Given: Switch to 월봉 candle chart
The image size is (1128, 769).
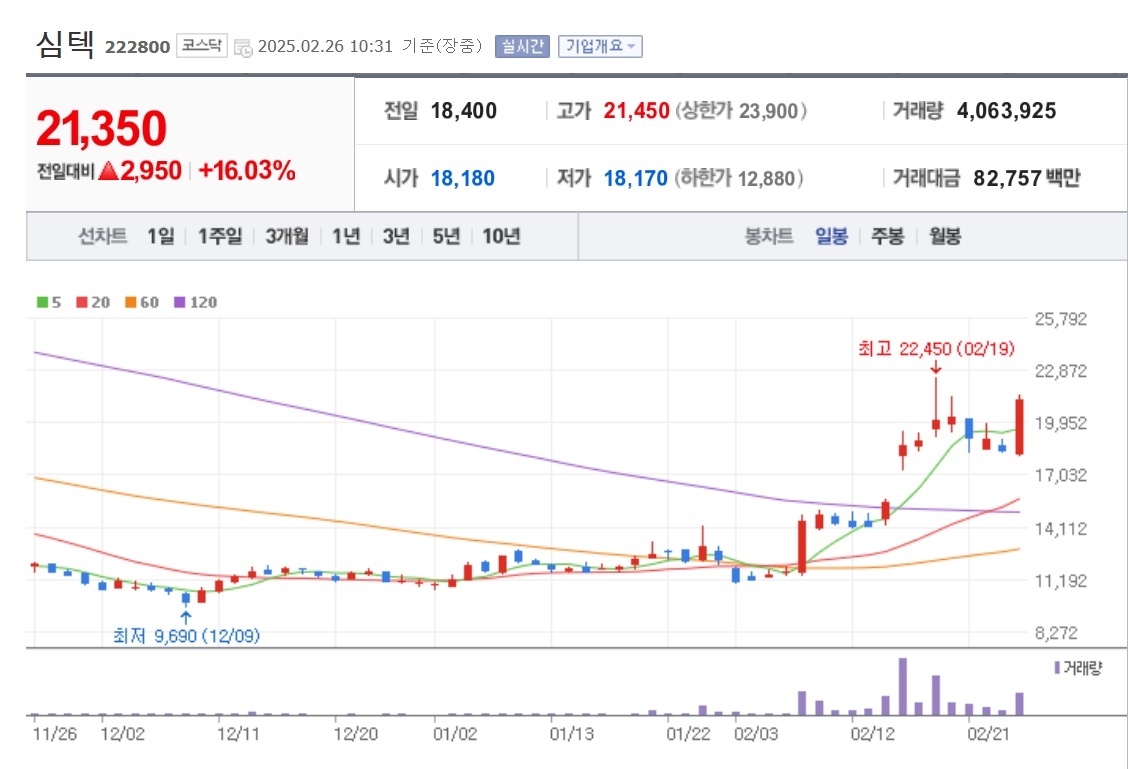Looking at the screenshot, I should pyautogui.click(x=945, y=236).
